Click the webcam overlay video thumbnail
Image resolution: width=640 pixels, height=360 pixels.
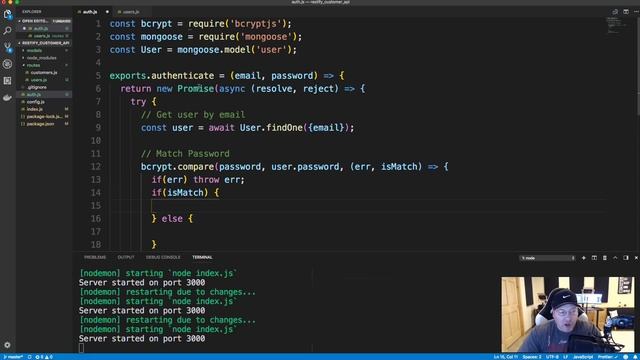pyautogui.click(x=568, y=314)
